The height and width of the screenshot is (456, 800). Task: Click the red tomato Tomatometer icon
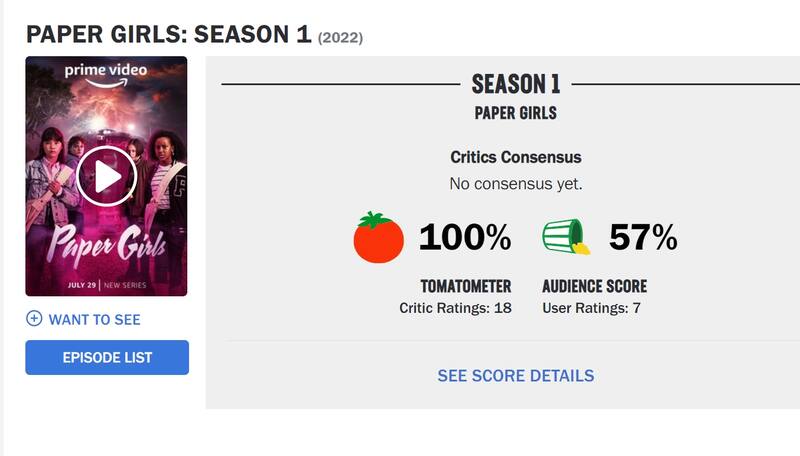click(379, 238)
